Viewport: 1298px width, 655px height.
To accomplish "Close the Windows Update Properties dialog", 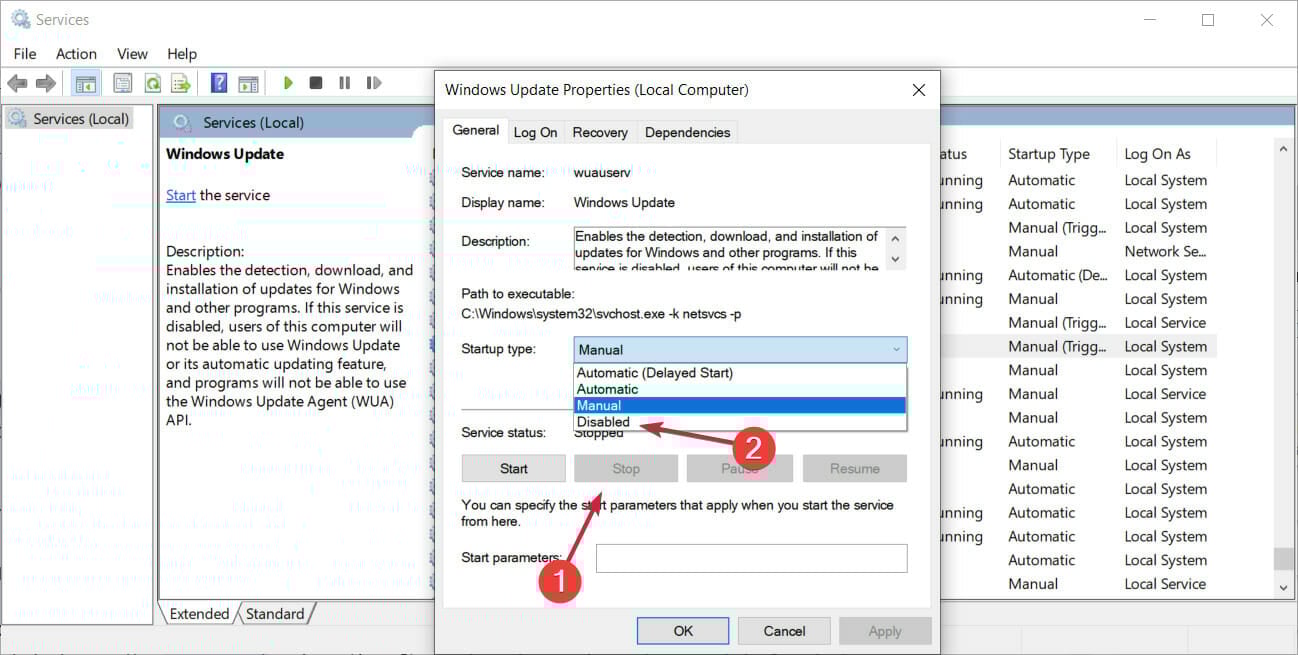I will 919,90.
